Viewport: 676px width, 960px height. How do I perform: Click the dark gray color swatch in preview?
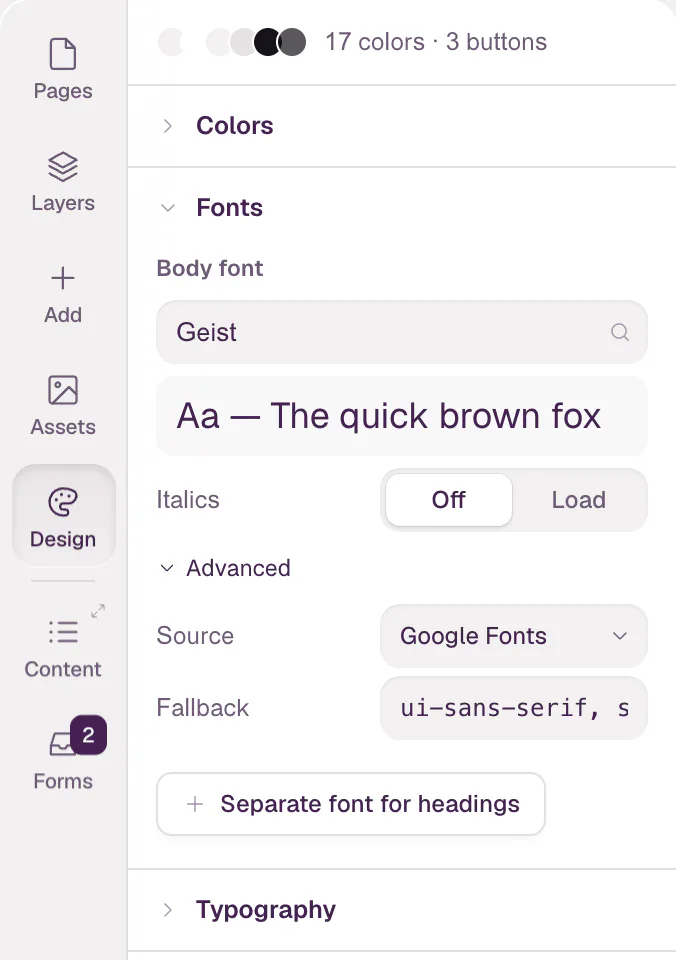293,42
